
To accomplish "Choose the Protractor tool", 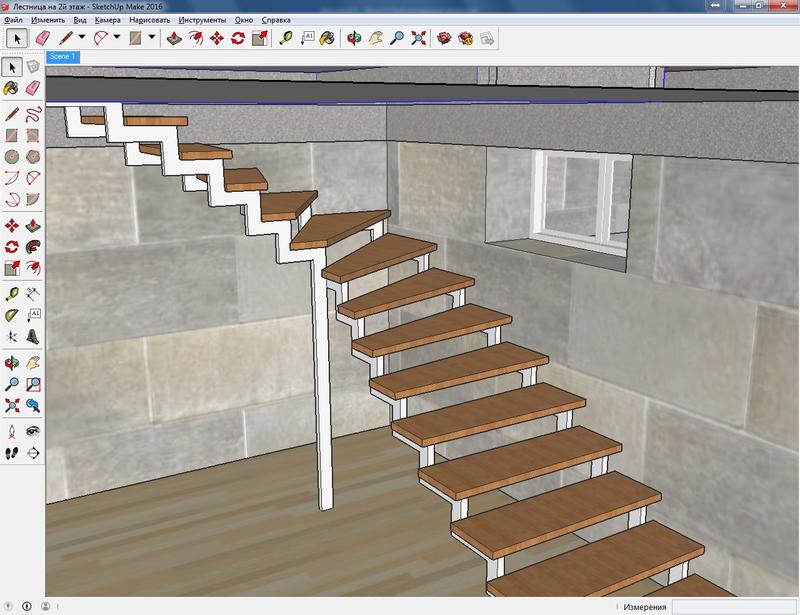I will coord(11,315).
